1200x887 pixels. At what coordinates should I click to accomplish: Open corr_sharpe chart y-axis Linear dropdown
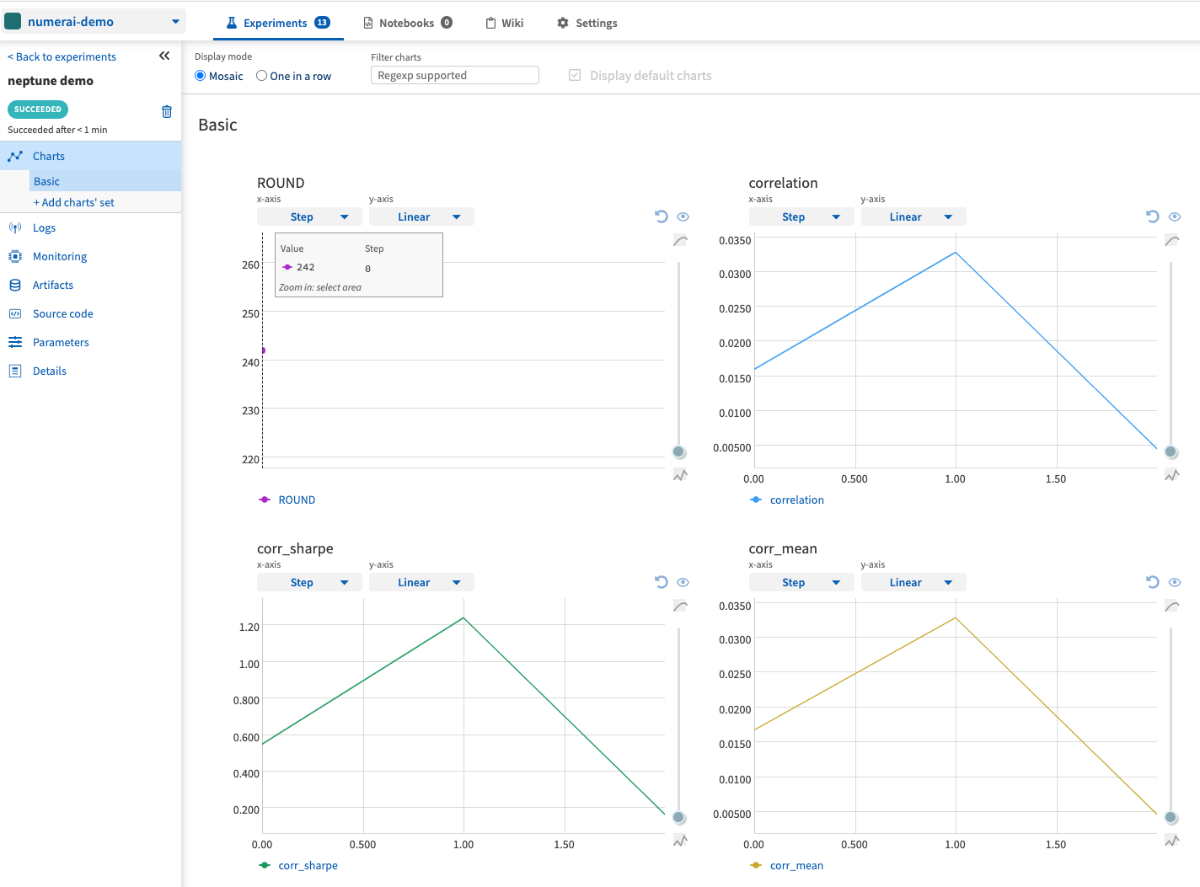point(421,583)
